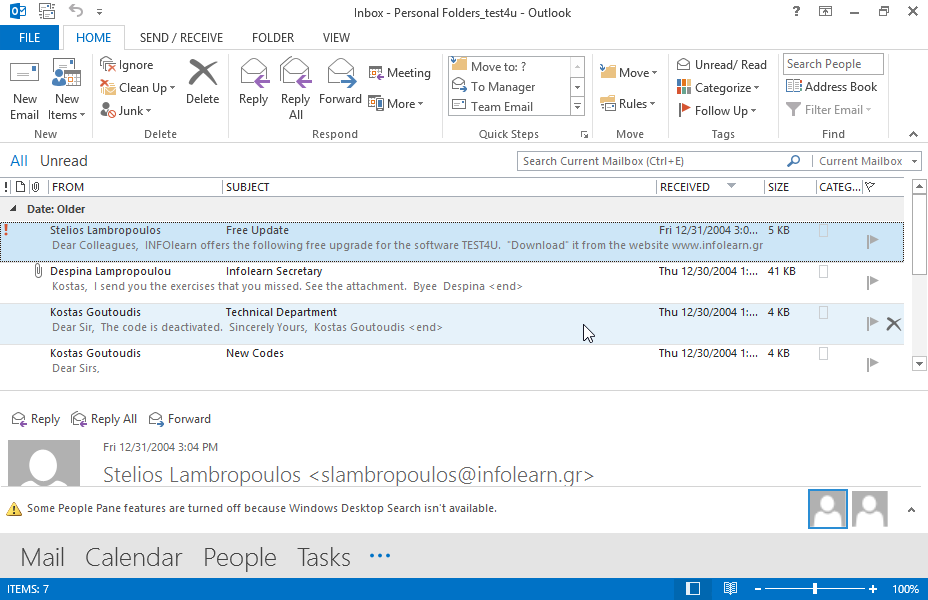Toggle category box for Technical Department email
Viewport: 928px width, 600px height.
[x=823, y=312]
